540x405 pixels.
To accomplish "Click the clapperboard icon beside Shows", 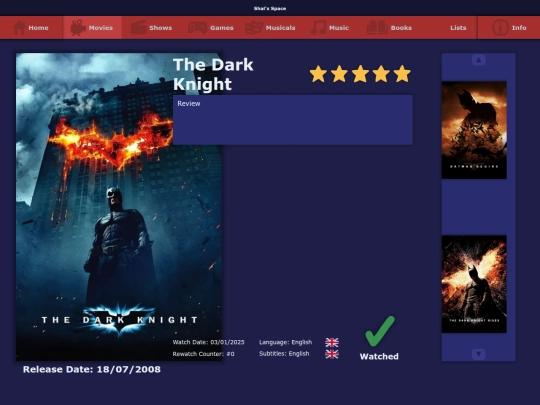I will click(x=138, y=28).
